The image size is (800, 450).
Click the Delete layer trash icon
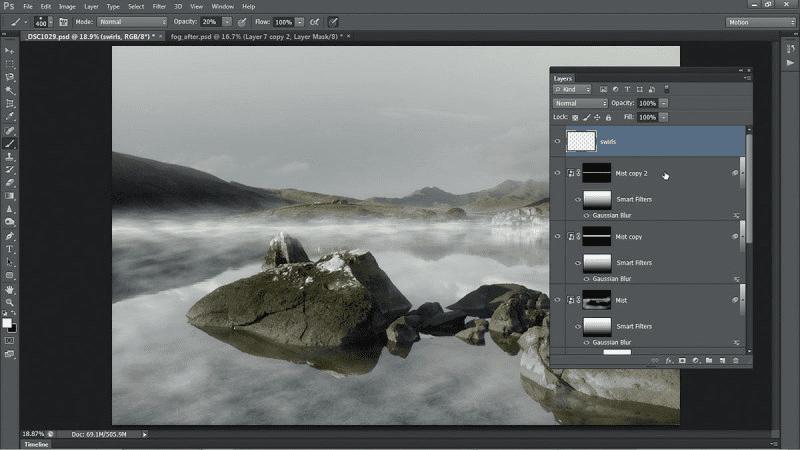click(x=736, y=360)
